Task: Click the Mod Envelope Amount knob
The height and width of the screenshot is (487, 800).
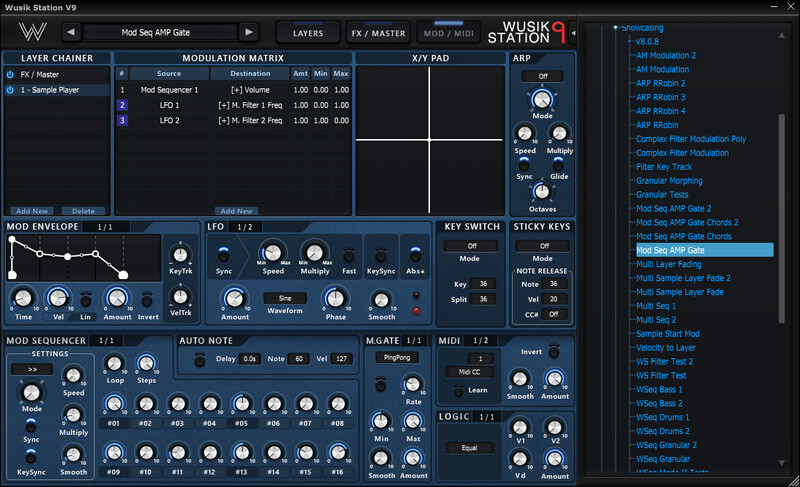Action: [x=117, y=298]
